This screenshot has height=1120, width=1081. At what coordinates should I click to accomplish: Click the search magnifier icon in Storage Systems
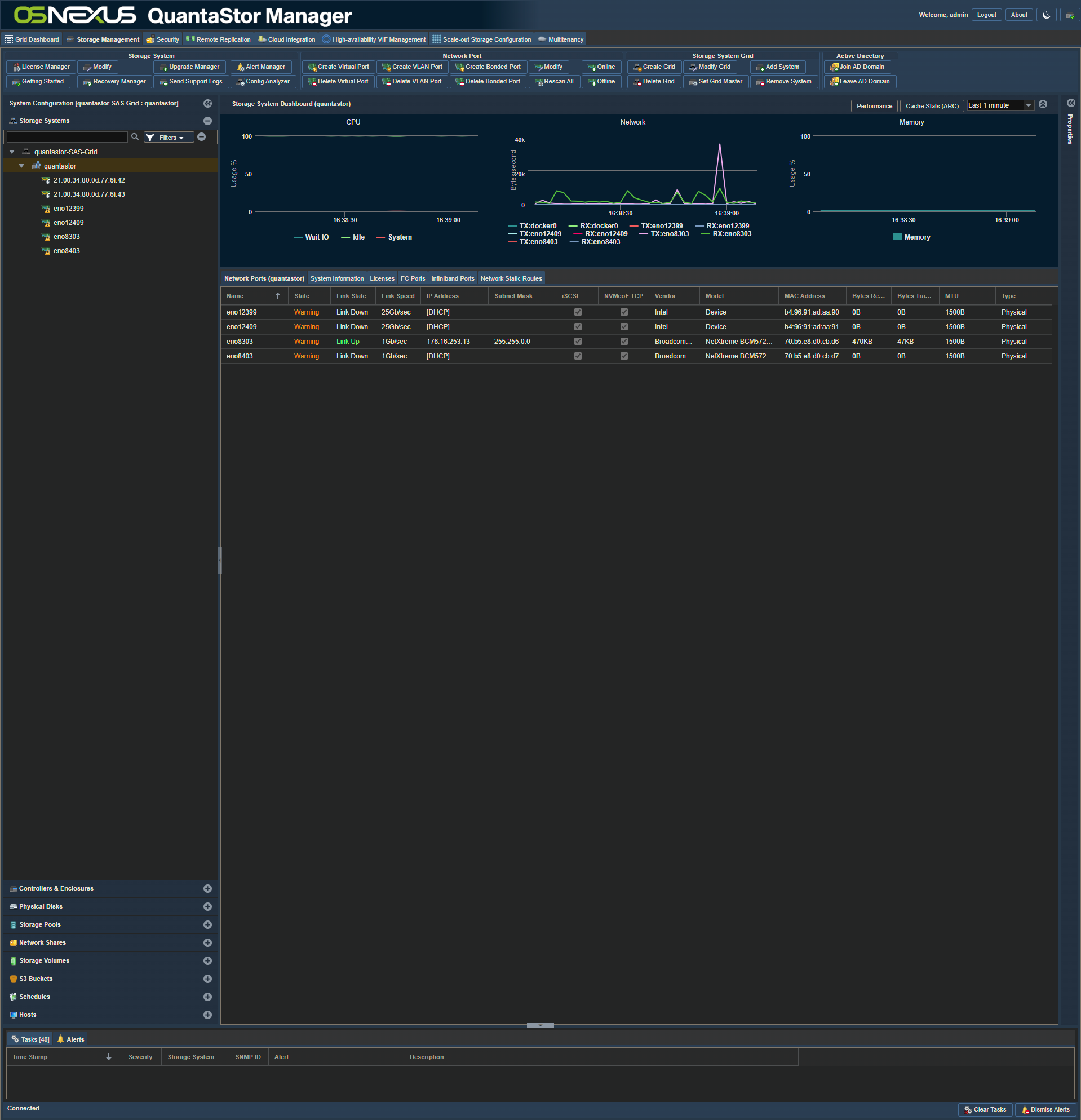(135, 137)
